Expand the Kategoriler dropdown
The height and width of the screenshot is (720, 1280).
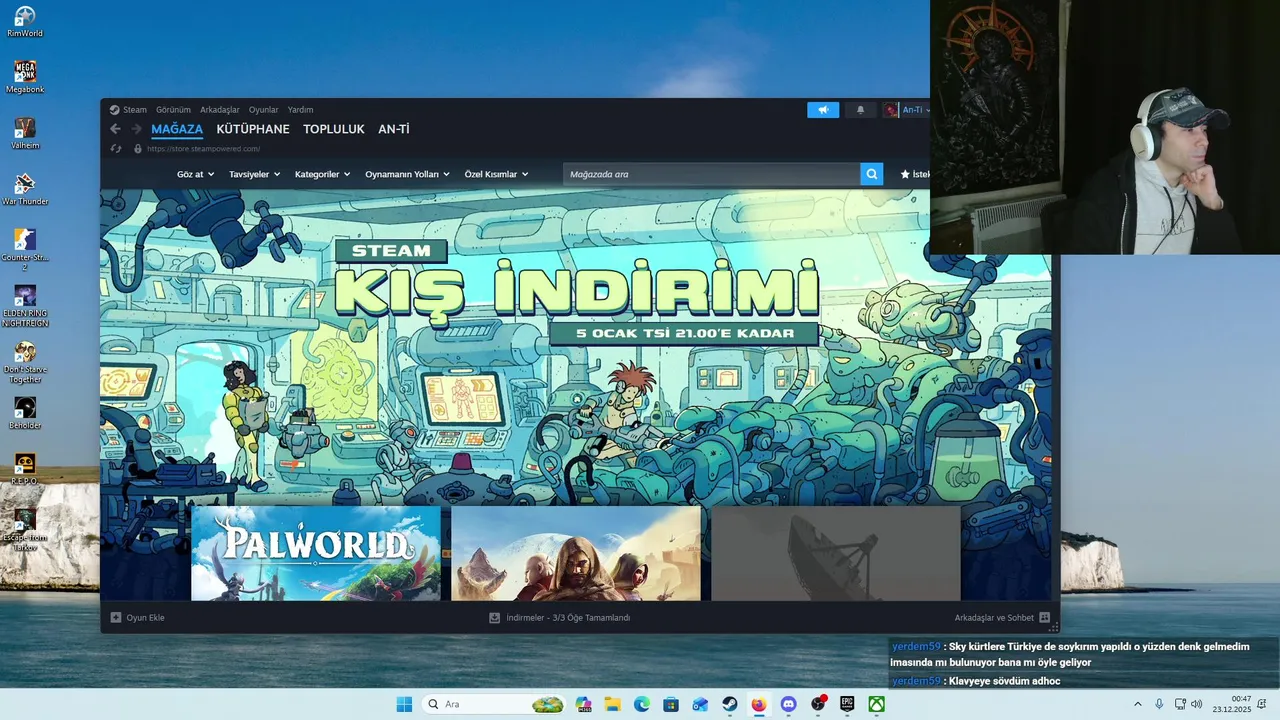pyautogui.click(x=322, y=174)
